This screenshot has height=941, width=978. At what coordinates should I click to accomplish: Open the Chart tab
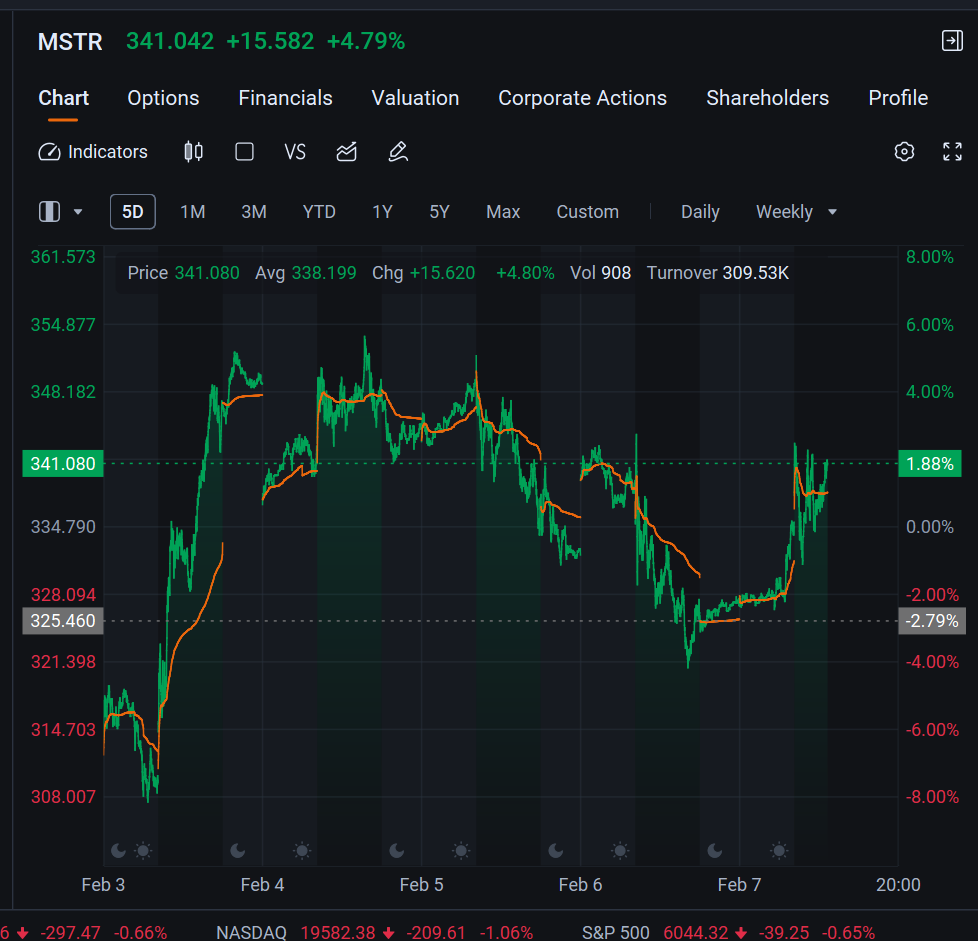(63, 98)
